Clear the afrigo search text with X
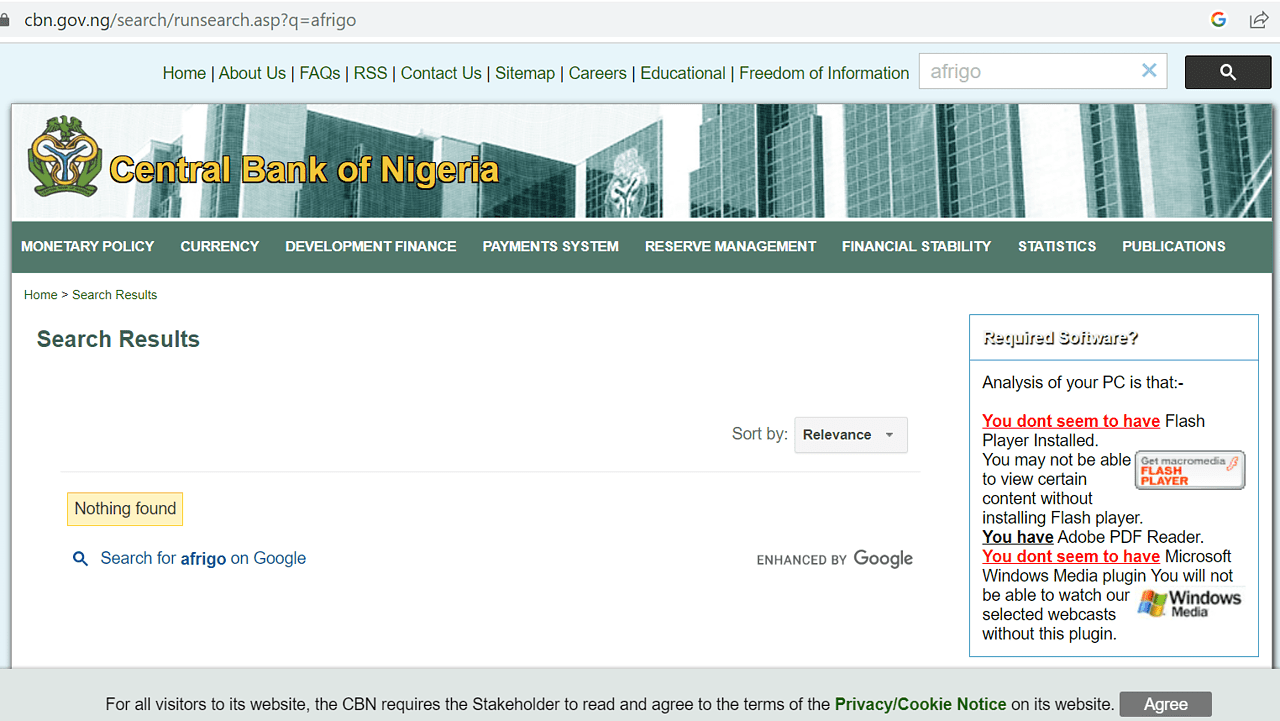Viewport: 1280px width, 721px height. tap(1149, 71)
